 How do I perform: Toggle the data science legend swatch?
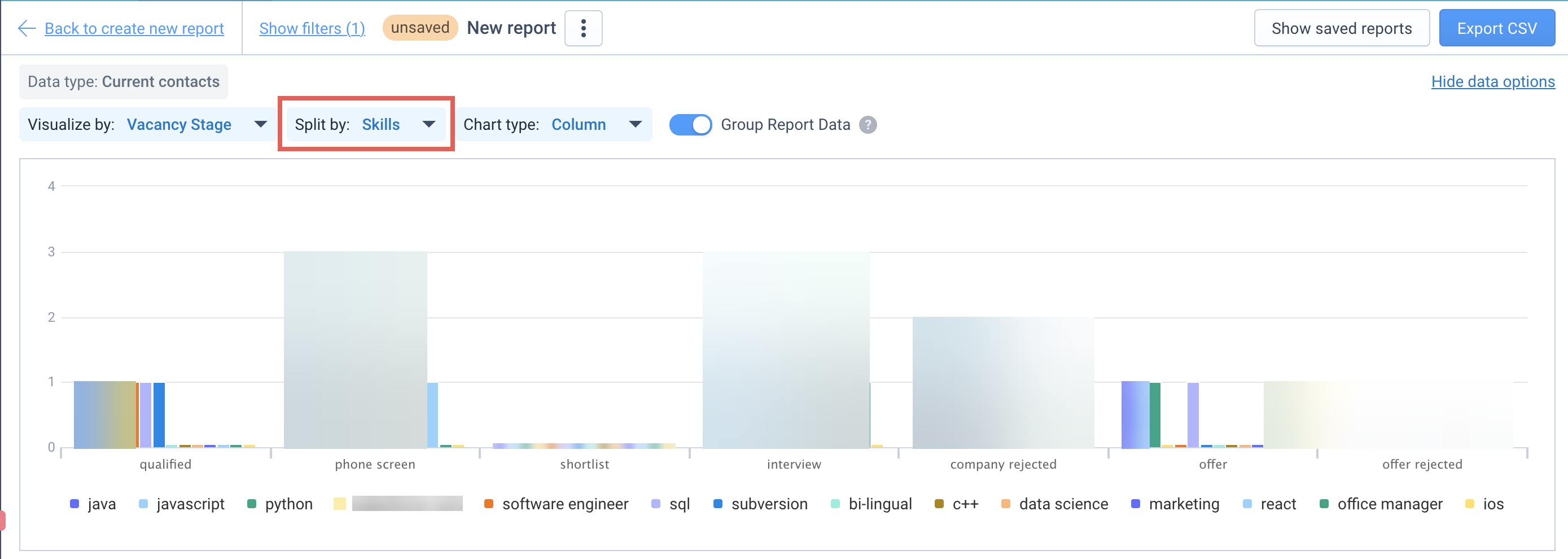pyautogui.click(x=1006, y=504)
